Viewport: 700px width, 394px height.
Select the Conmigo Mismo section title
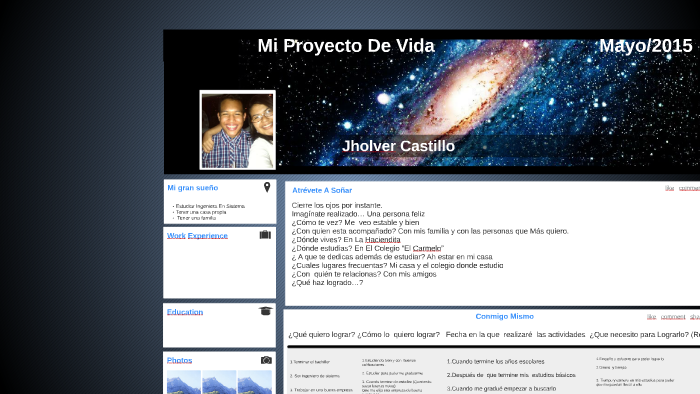point(504,316)
